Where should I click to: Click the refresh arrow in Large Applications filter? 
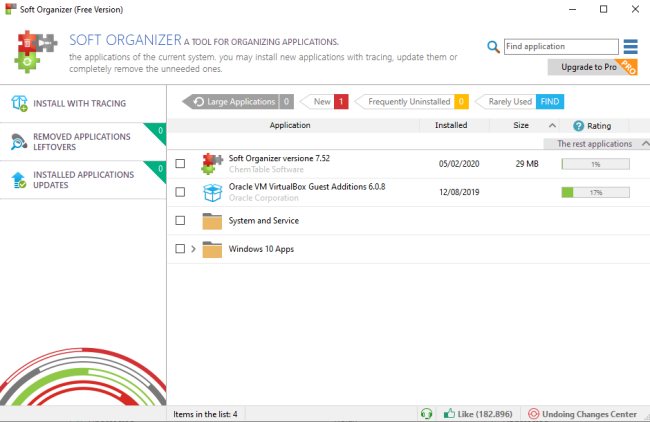point(199,102)
